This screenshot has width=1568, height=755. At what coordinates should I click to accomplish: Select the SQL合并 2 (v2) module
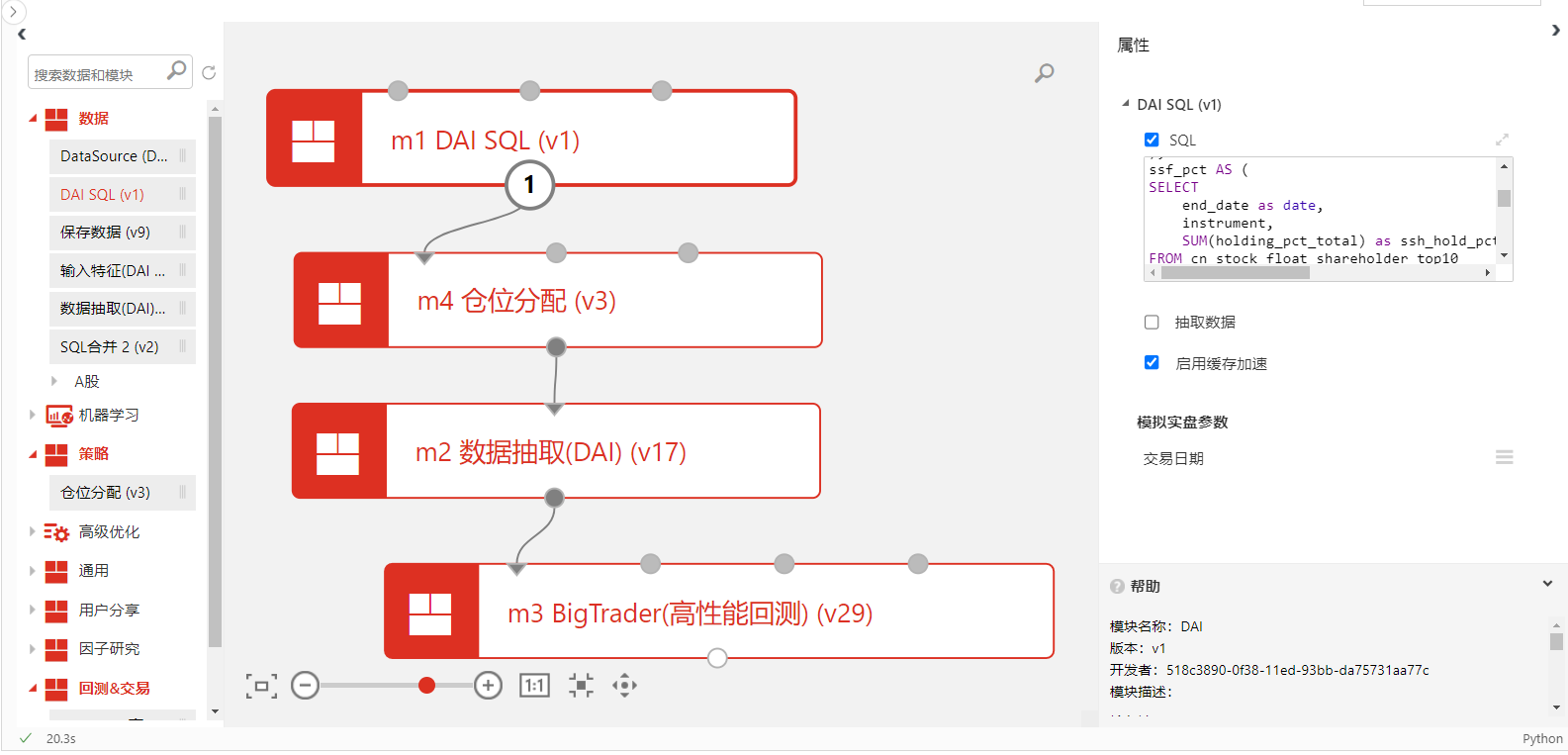point(110,347)
